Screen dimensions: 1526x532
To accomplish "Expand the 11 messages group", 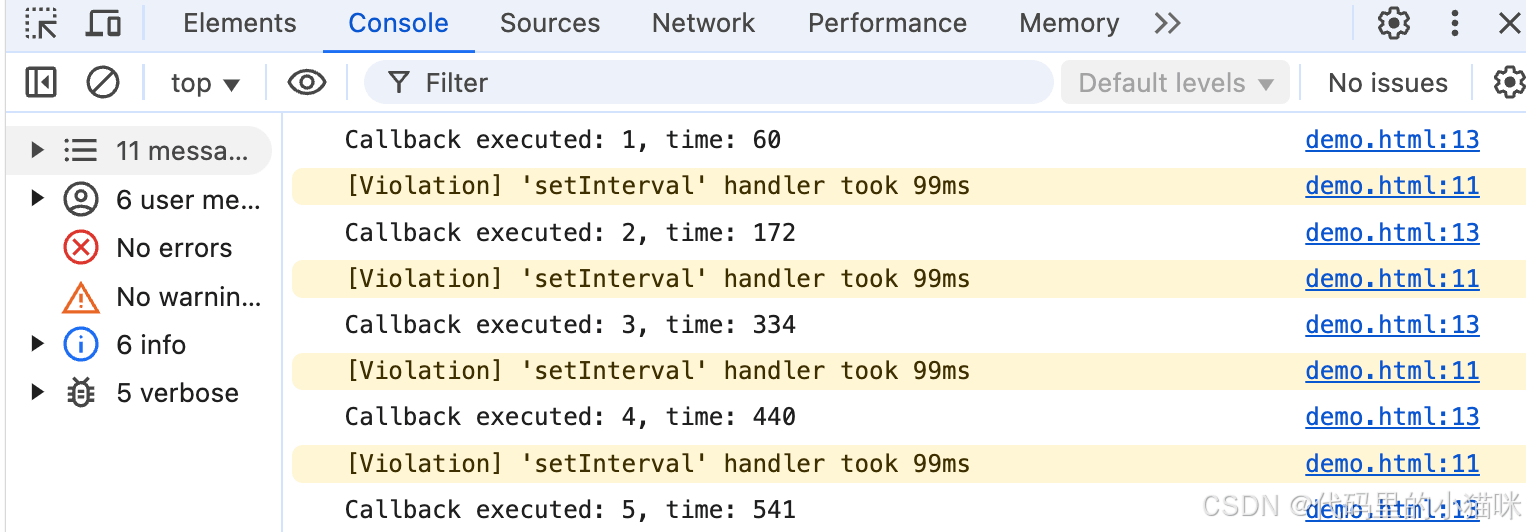I will tap(37, 151).
